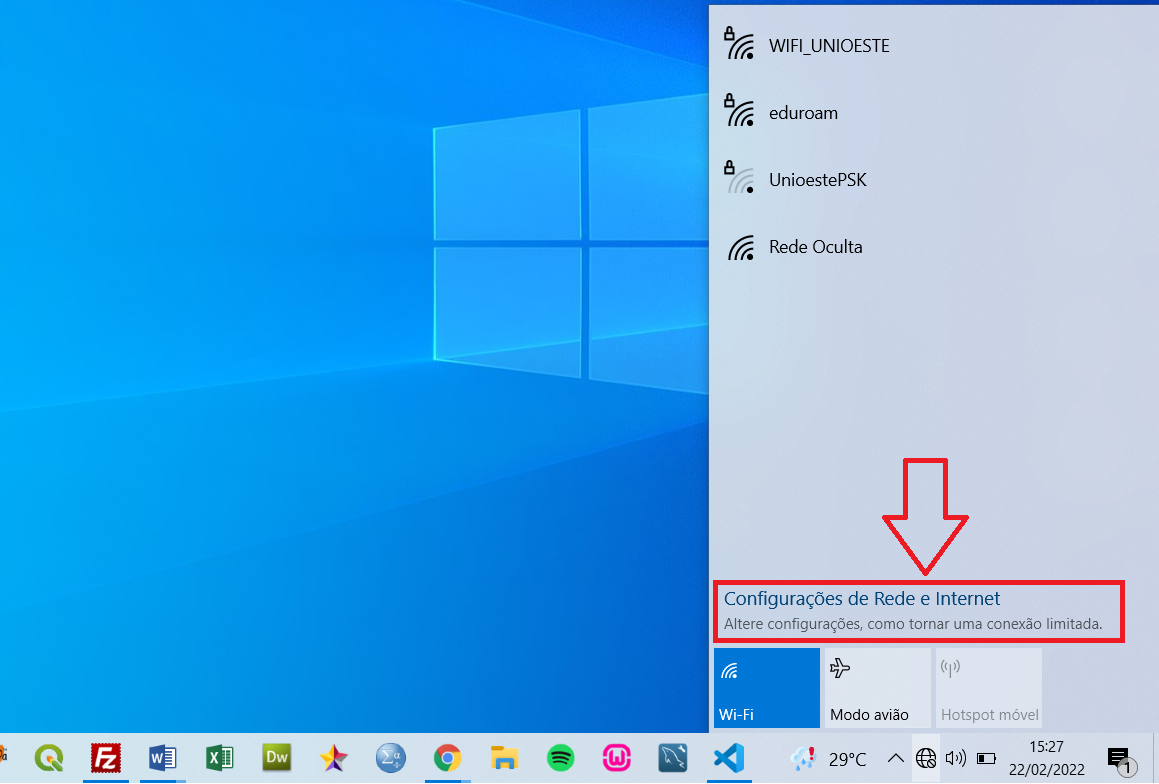The width and height of the screenshot is (1159, 784).
Task: Launch Dreamweaver from the taskbar
Action: click(x=276, y=758)
